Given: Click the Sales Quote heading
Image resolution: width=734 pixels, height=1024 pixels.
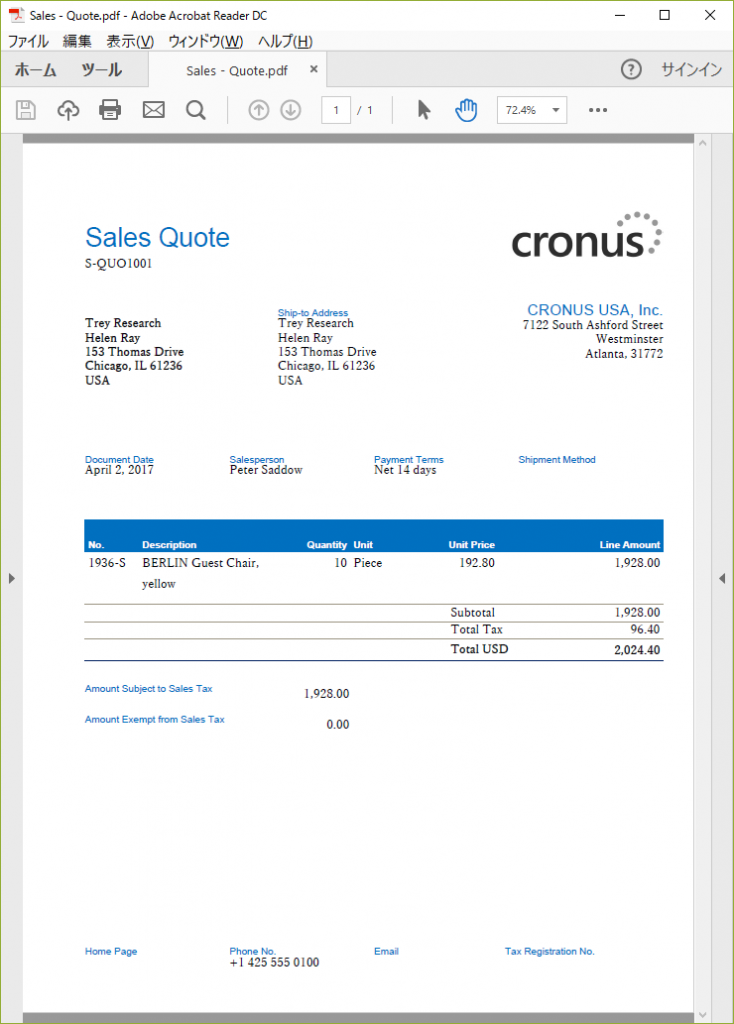Looking at the screenshot, I should 157,238.
